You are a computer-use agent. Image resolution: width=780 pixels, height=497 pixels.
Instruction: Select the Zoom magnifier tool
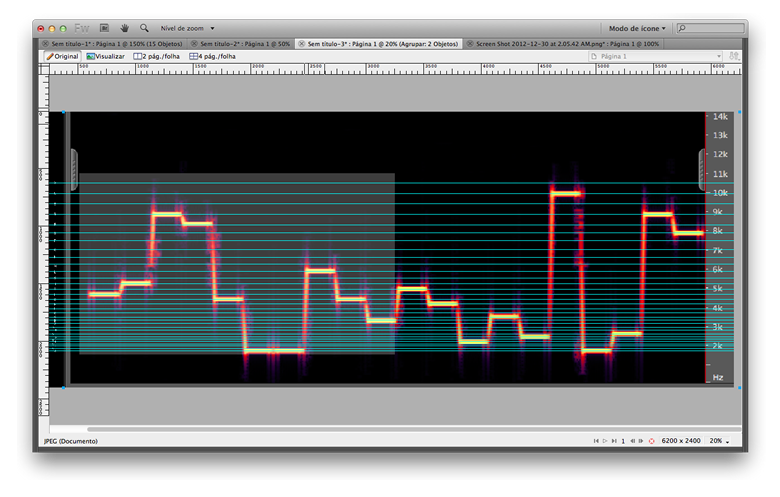point(144,28)
